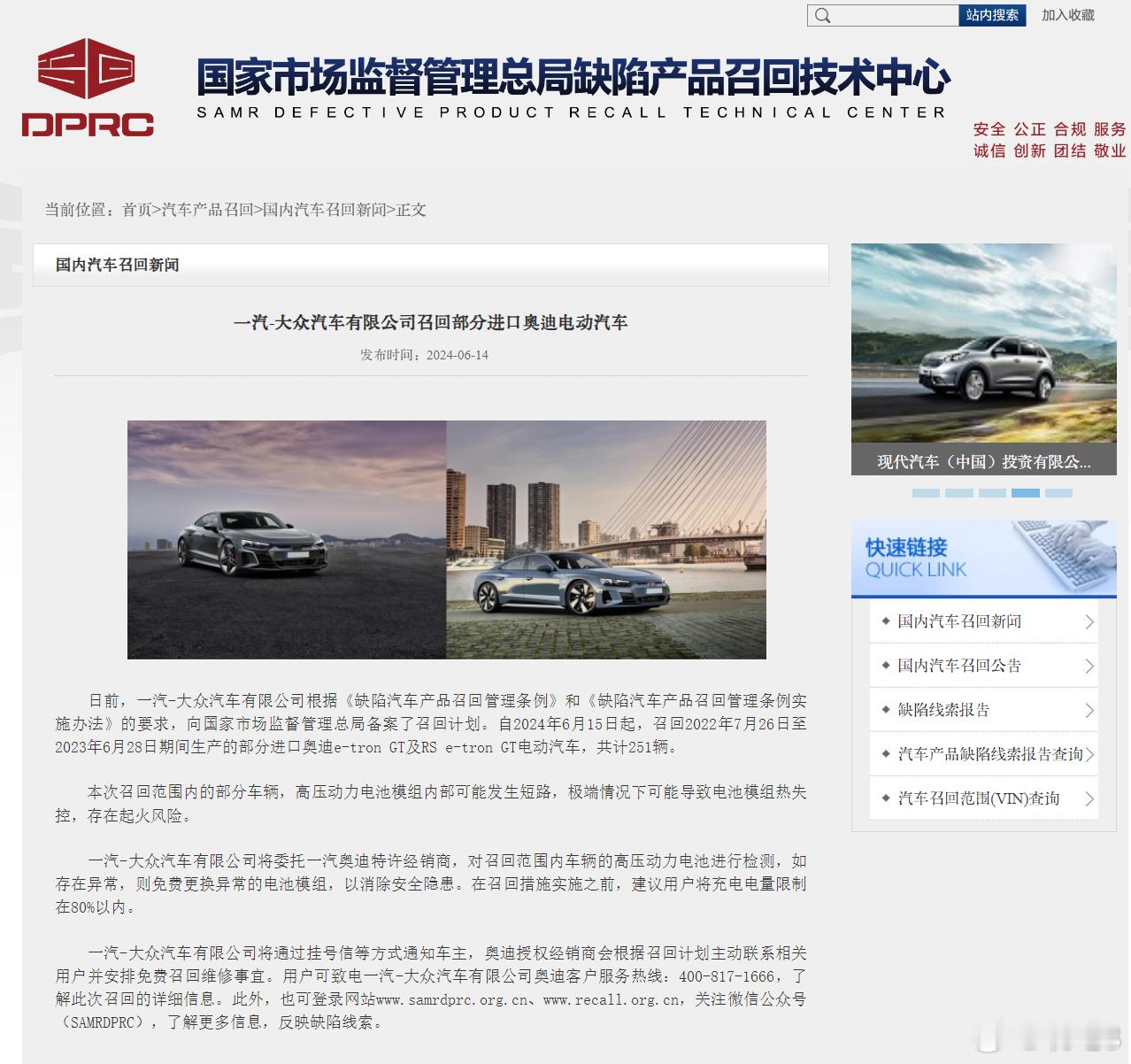Open 国内汽车召回新闻 quick link
The width and height of the screenshot is (1131, 1064).
coord(959,621)
